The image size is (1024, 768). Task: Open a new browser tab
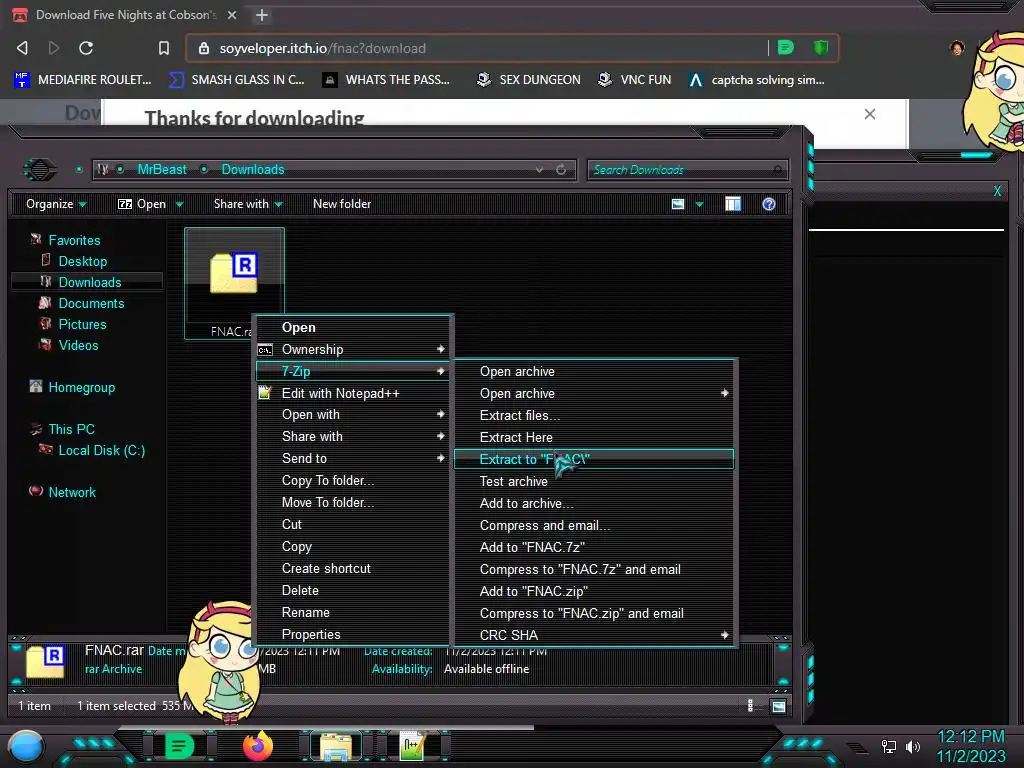(x=261, y=15)
